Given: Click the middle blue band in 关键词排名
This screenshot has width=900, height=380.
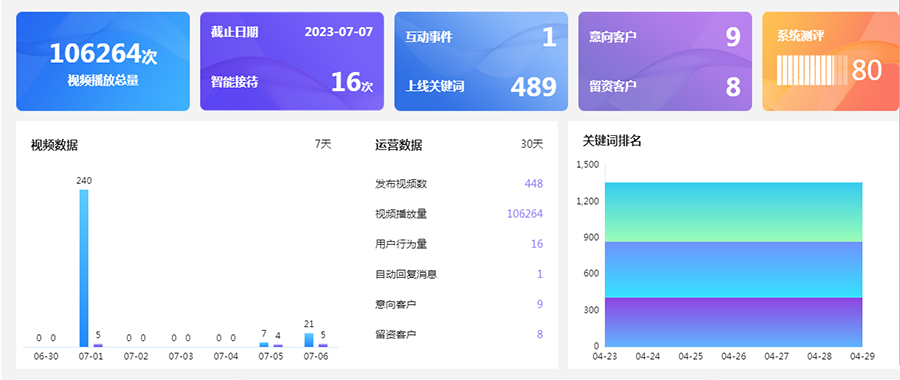Looking at the screenshot, I should 734,269.
